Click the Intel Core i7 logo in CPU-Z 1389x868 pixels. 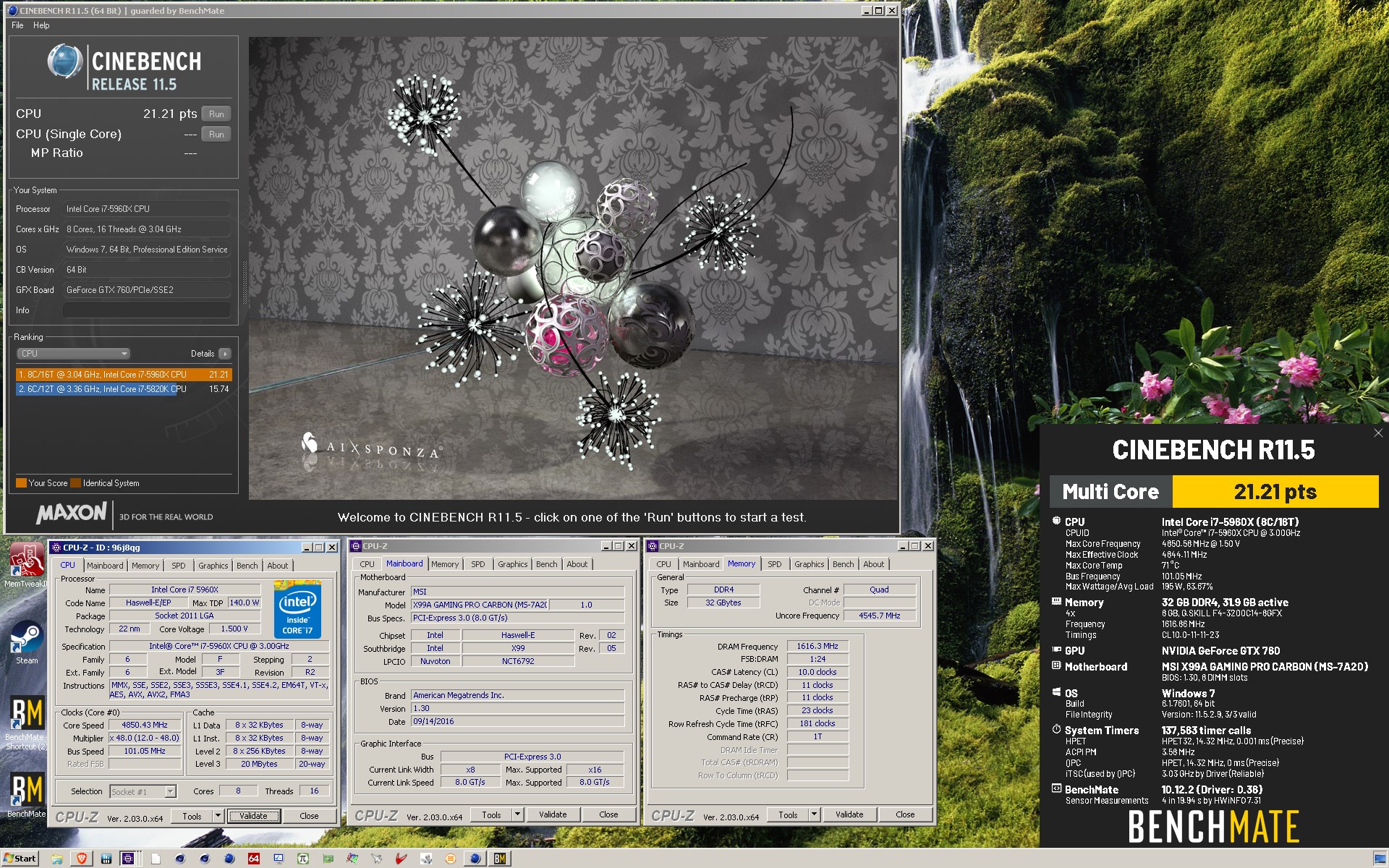(297, 610)
